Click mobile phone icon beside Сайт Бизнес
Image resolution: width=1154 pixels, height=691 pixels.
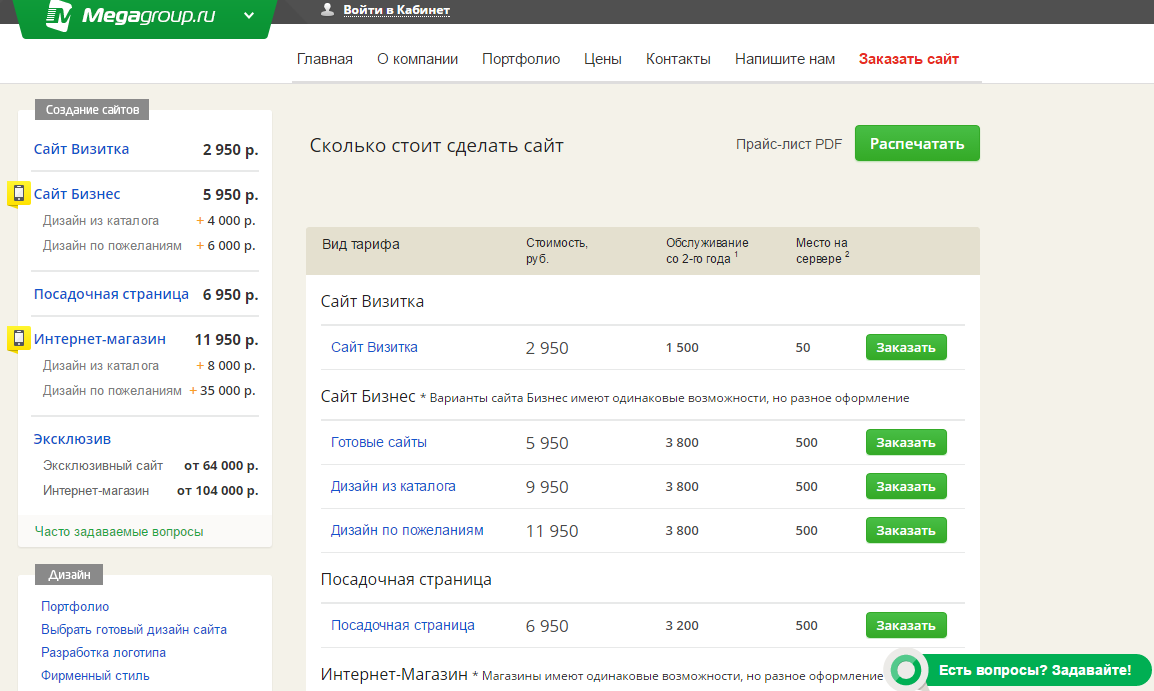[18, 194]
